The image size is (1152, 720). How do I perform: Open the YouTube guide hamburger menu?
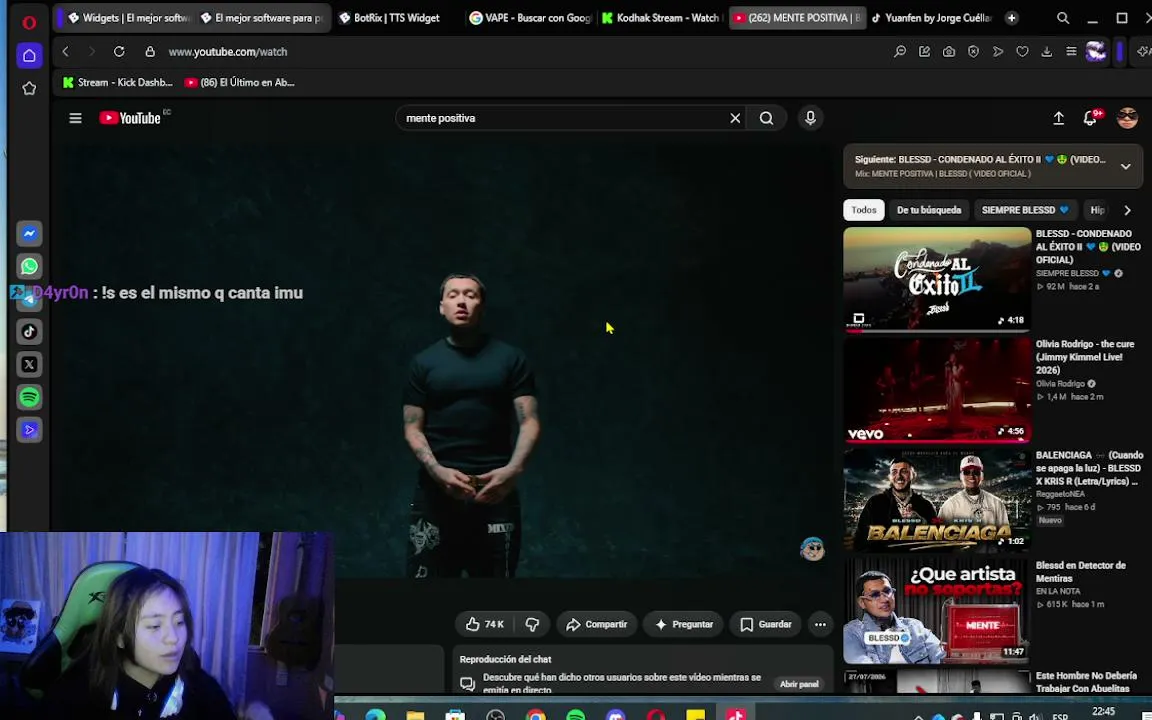75,118
